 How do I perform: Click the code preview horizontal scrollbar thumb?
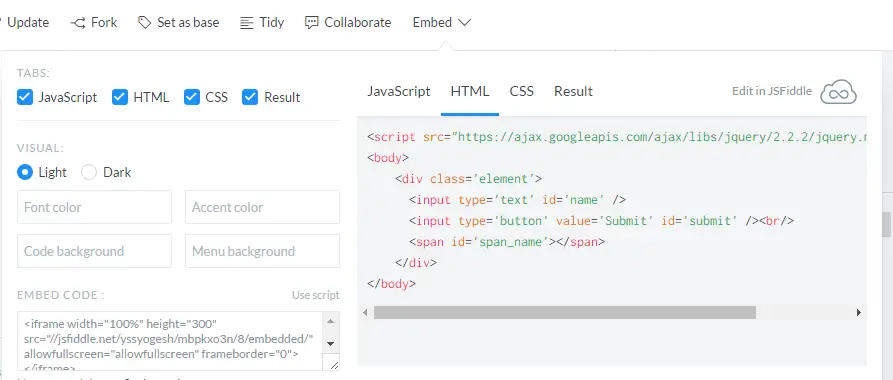[564, 312]
